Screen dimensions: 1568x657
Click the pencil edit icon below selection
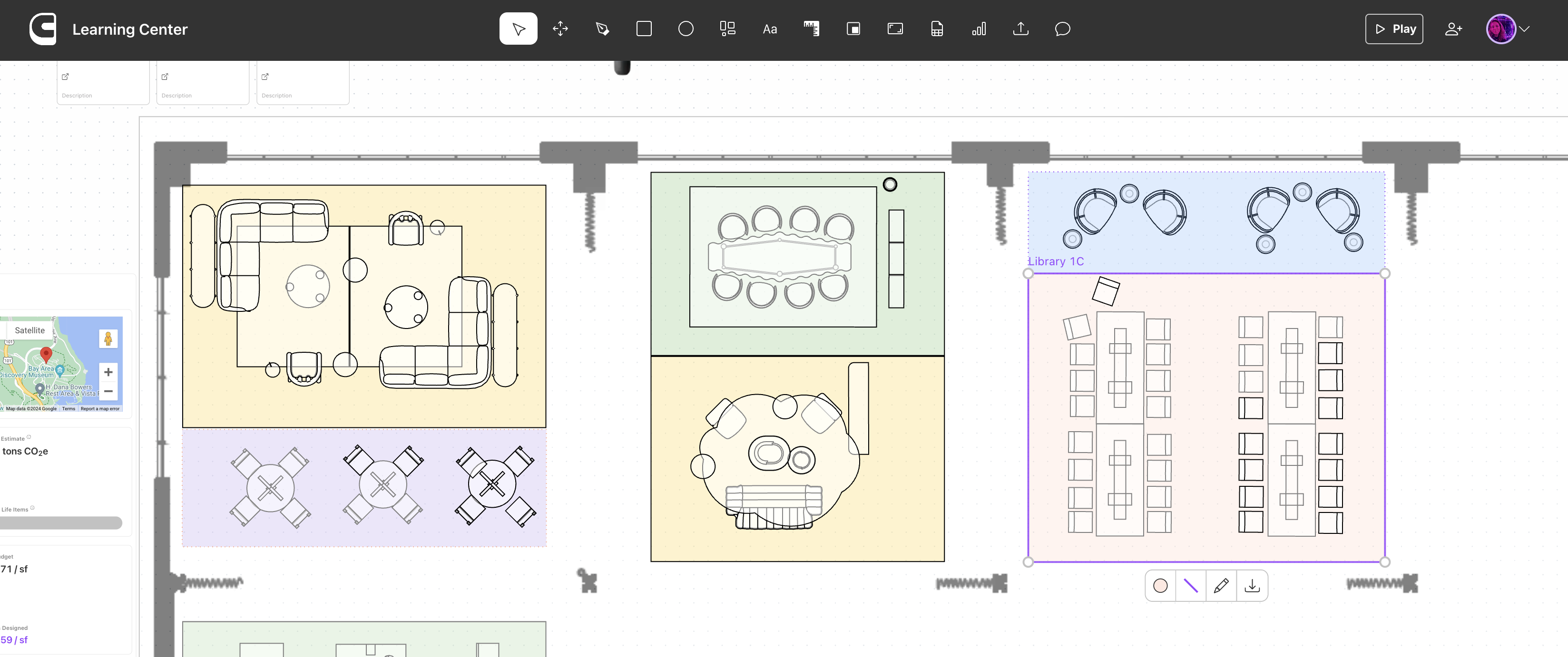coord(1221,585)
